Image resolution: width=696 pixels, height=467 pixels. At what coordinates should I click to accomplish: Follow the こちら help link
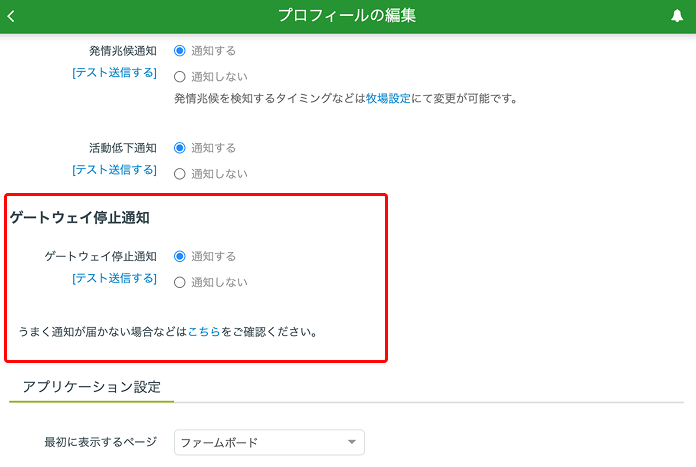pos(204,332)
